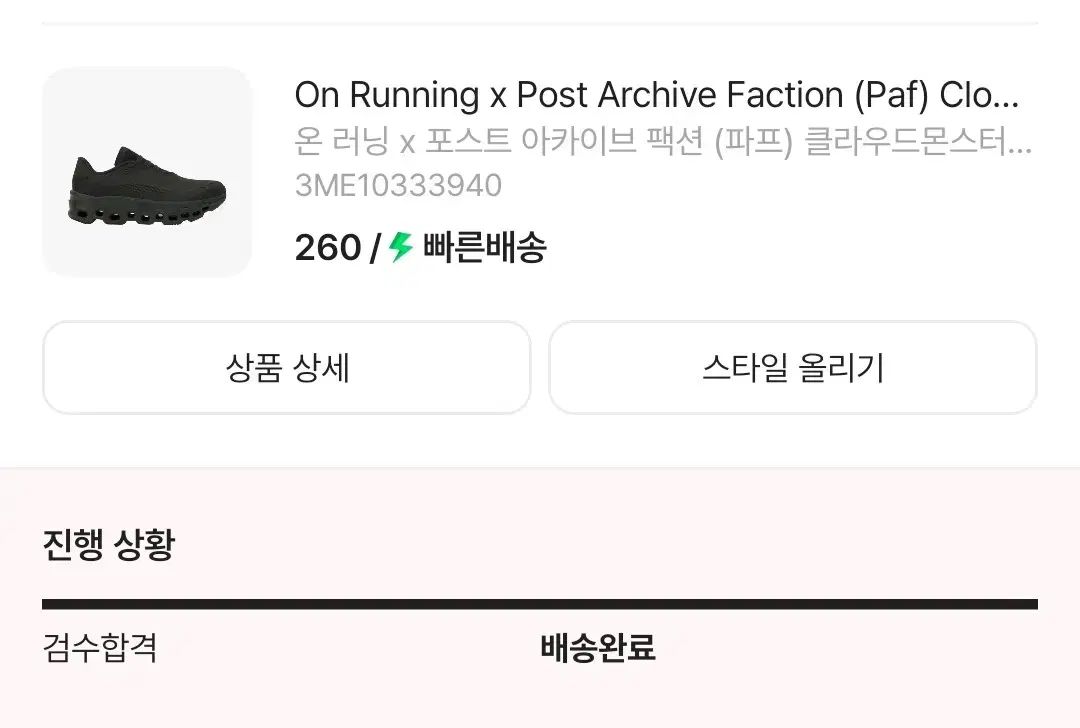Open 상품 상세 product details button
This screenshot has width=1080, height=728.
coord(287,367)
